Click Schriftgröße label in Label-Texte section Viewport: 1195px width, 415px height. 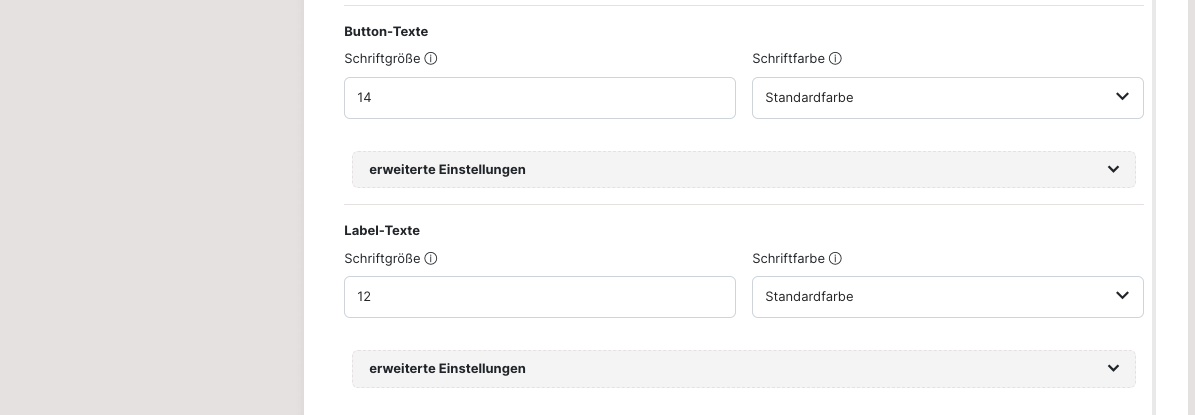[382, 259]
